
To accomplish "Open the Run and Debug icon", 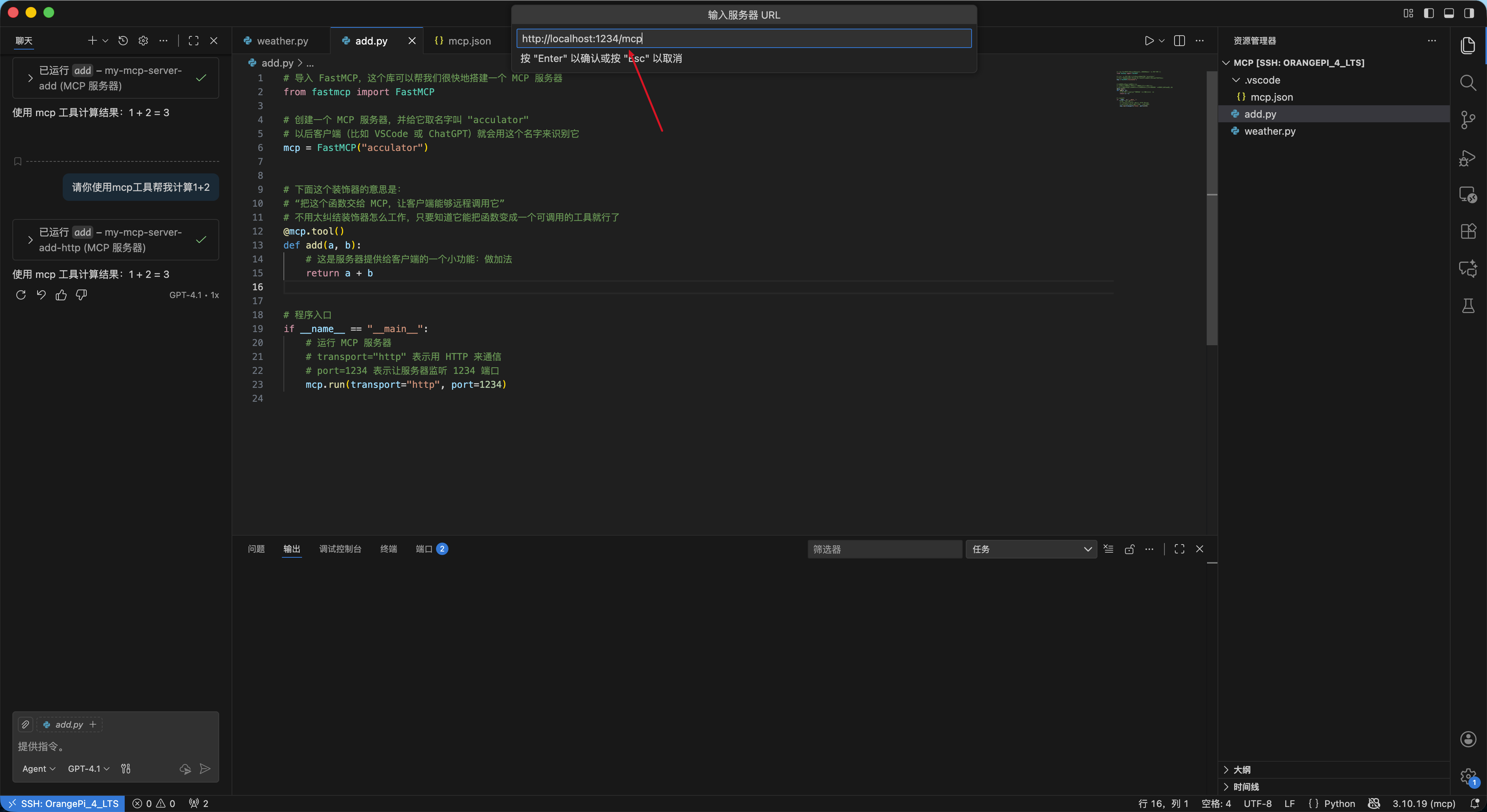I will click(1467, 158).
